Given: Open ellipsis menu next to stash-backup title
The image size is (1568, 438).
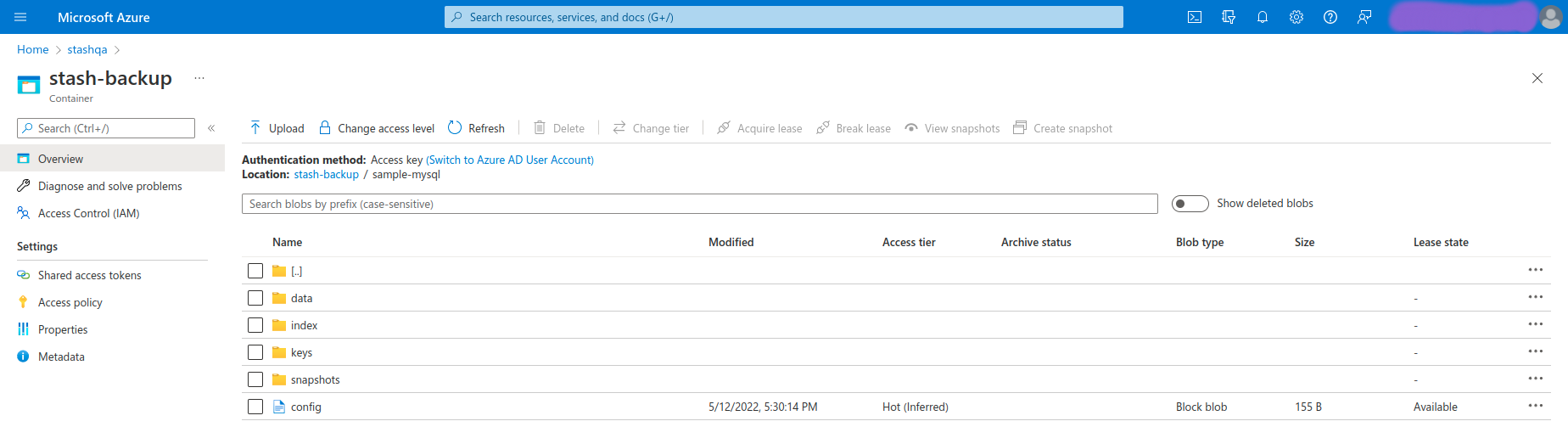Looking at the screenshot, I should 199,78.
